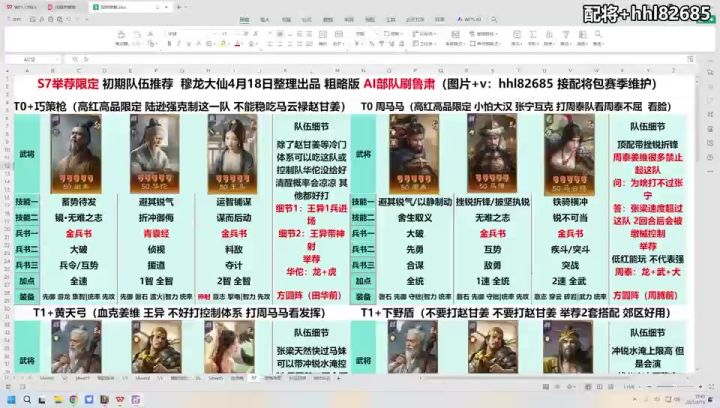Click the full screen icon in status bar

pos(711,387)
